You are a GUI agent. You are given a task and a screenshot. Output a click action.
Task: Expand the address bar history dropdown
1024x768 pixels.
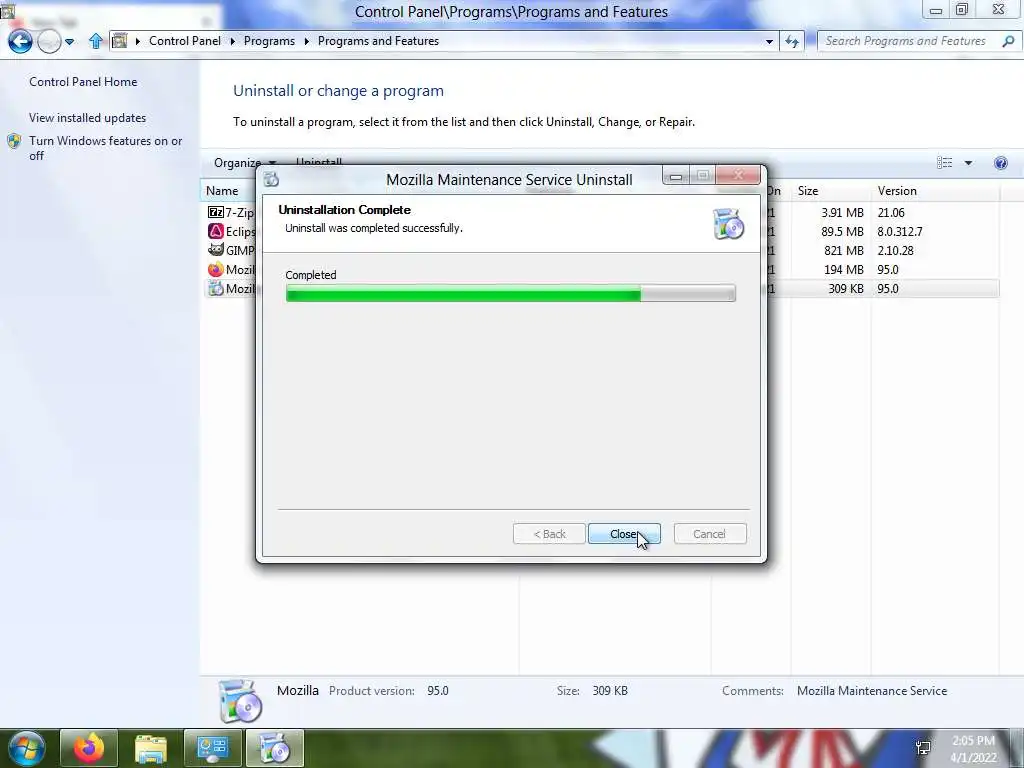[769, 41]
